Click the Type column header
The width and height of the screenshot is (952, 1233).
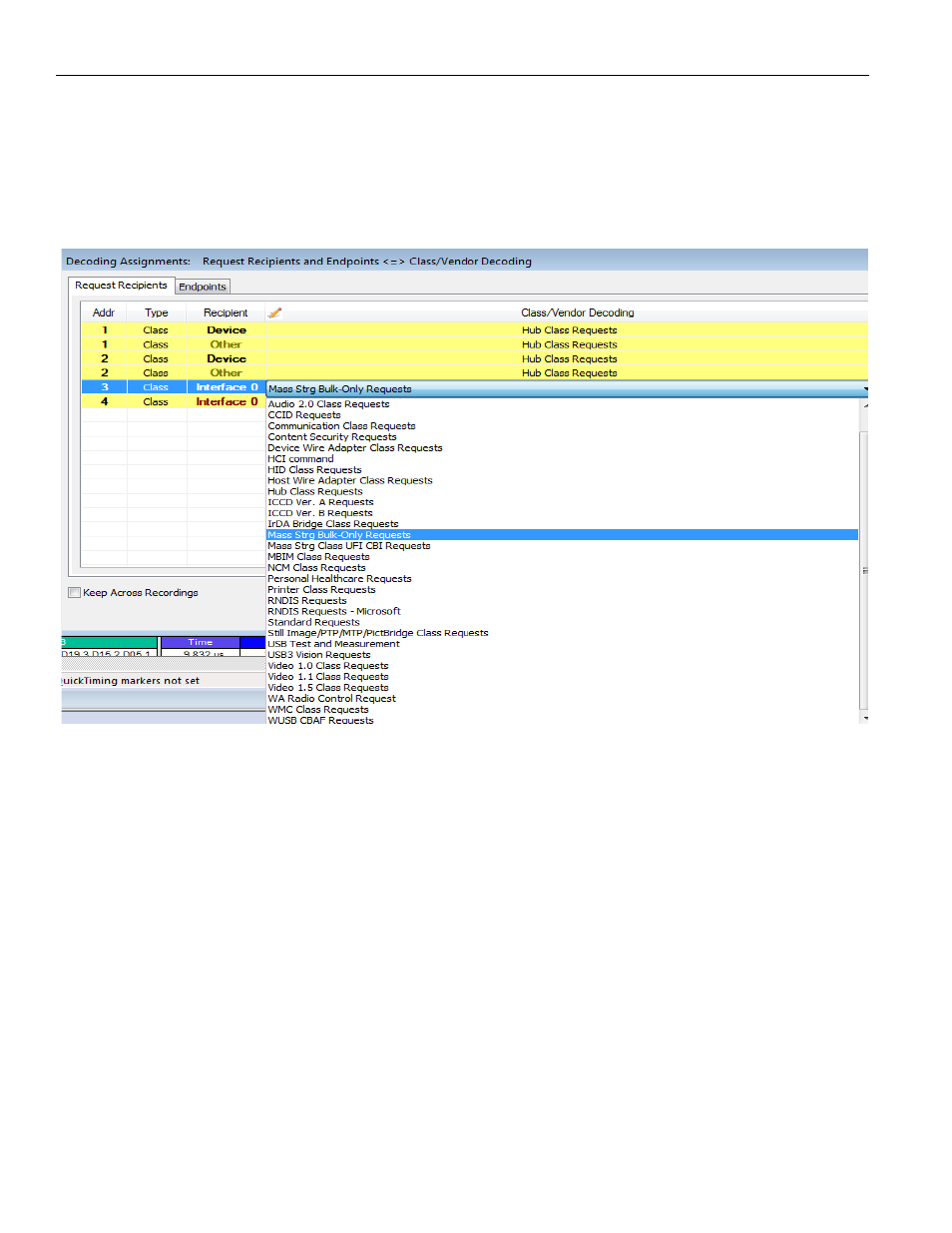tap(157, 312)
